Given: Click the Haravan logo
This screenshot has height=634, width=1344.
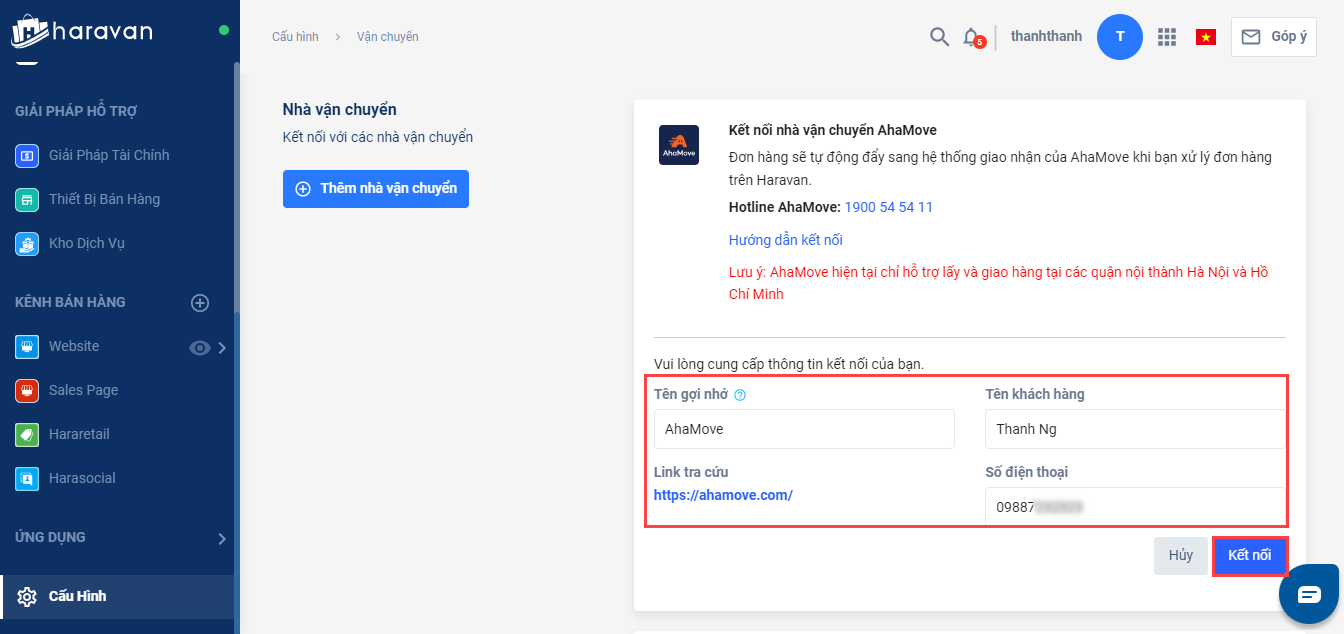Looking at the screenshot, I should 82,31.
